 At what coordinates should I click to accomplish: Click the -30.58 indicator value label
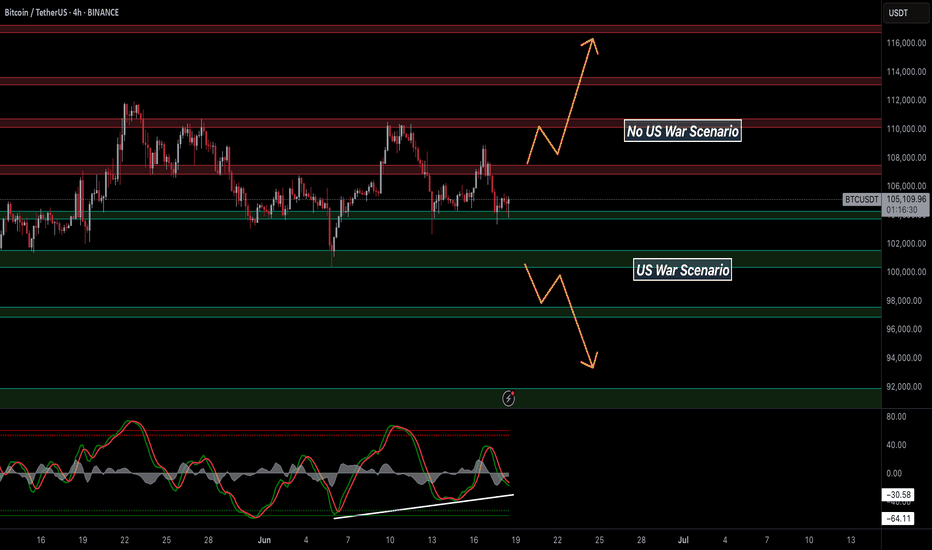tap(898, 495)
